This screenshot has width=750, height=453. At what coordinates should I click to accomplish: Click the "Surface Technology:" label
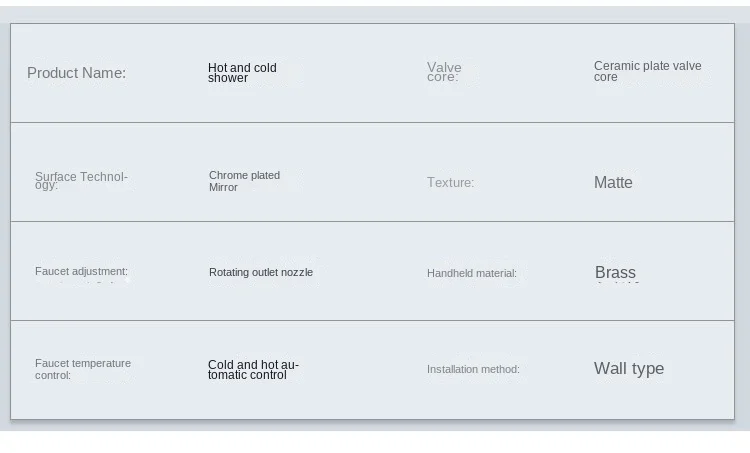coord(81,180)
